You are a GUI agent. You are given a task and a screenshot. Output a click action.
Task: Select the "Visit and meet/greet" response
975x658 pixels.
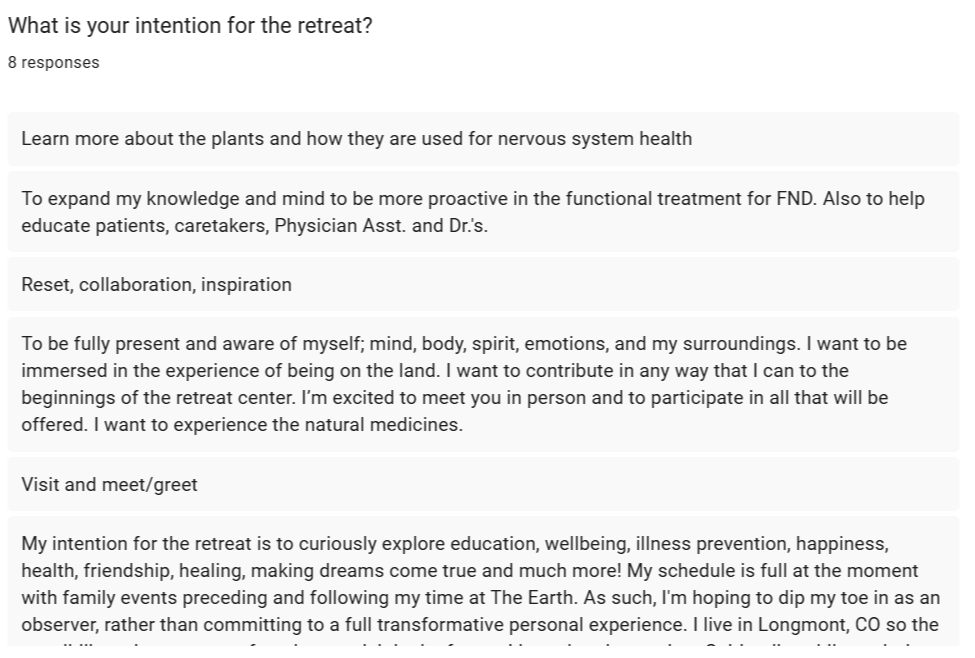(x=109, y=485)
